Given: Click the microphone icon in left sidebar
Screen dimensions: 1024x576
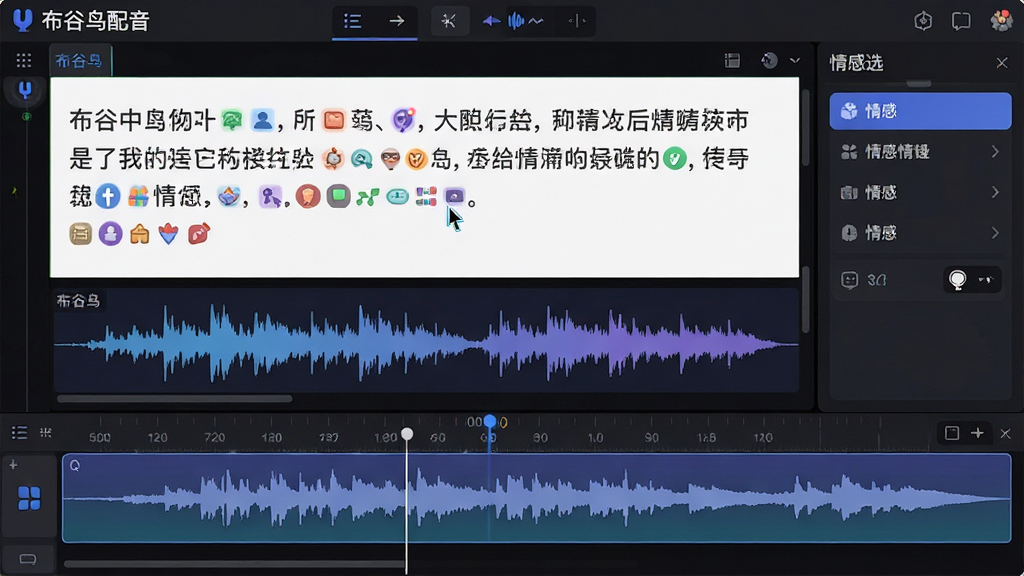Looking at the screenshot, I should (25, 89).
